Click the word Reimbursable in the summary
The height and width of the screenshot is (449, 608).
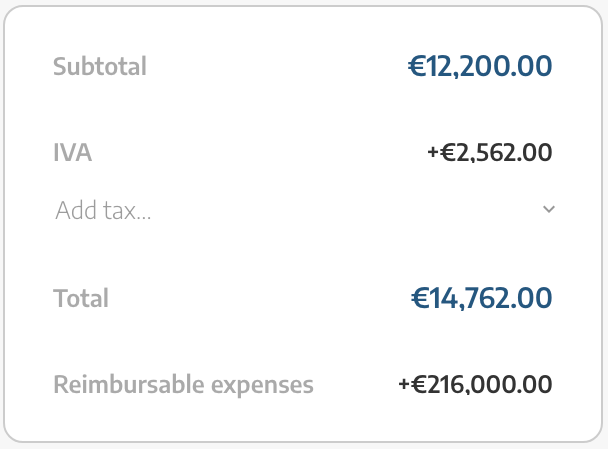tap(129, 384)
